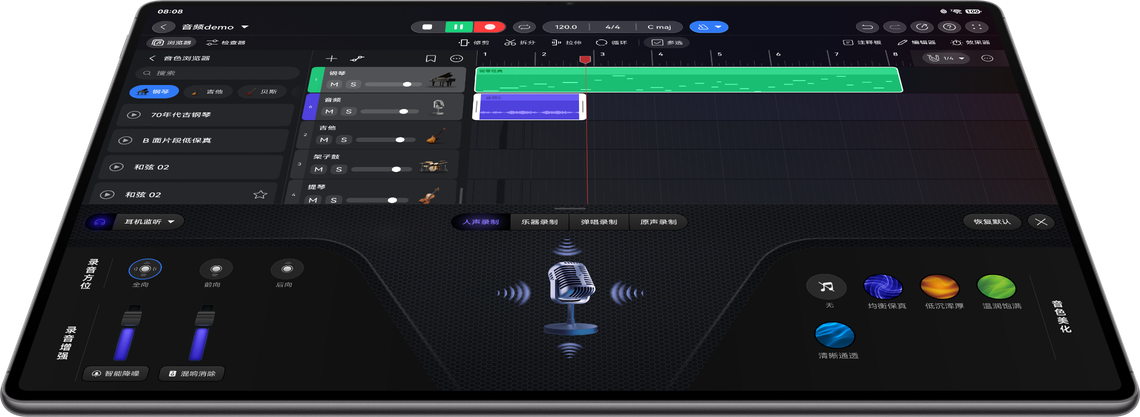This screenshot has width=1140, height=417.
Task: Switch to the 弹唱录制 tab
Action: [599, 222]
